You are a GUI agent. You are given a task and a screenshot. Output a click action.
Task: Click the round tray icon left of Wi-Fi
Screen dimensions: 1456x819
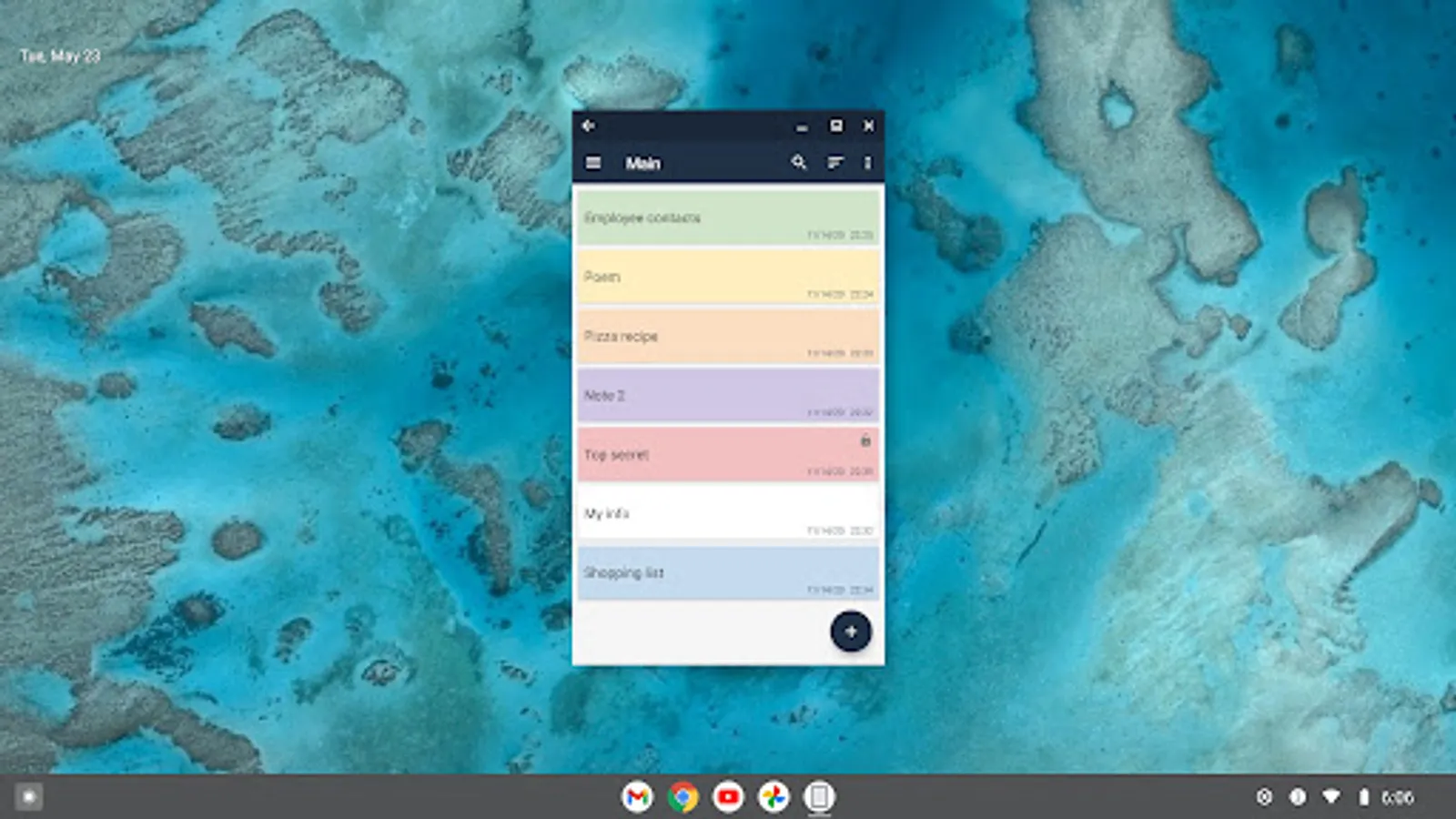point(1298,797)
